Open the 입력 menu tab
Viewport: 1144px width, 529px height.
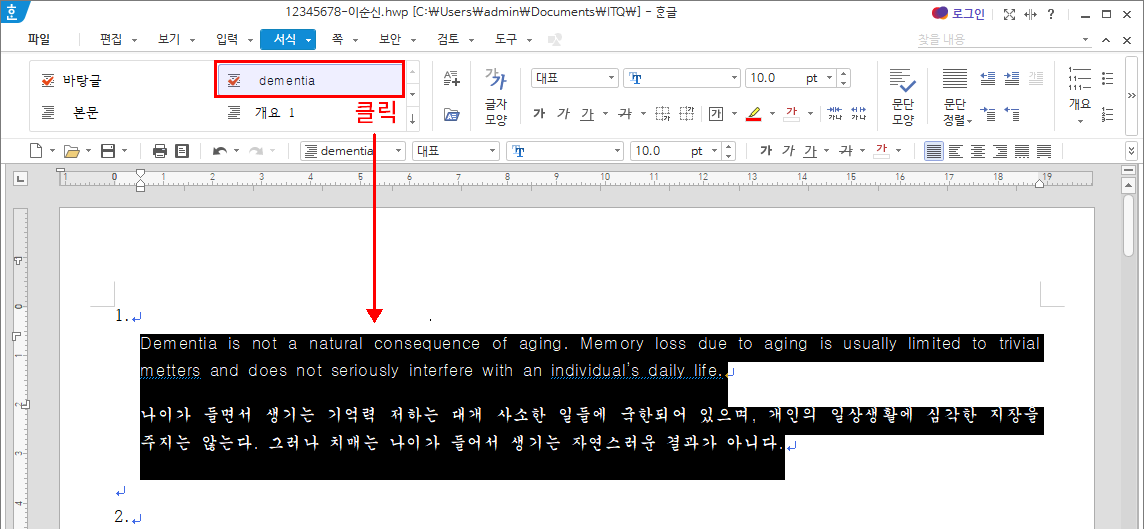[x=228, y=39]
